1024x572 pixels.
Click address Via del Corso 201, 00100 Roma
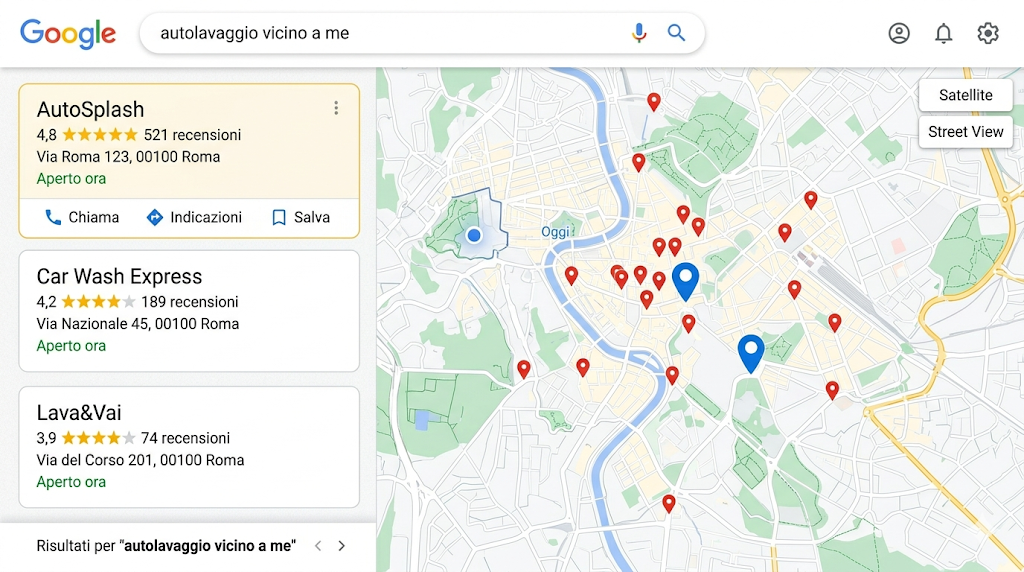click(140, 460)
